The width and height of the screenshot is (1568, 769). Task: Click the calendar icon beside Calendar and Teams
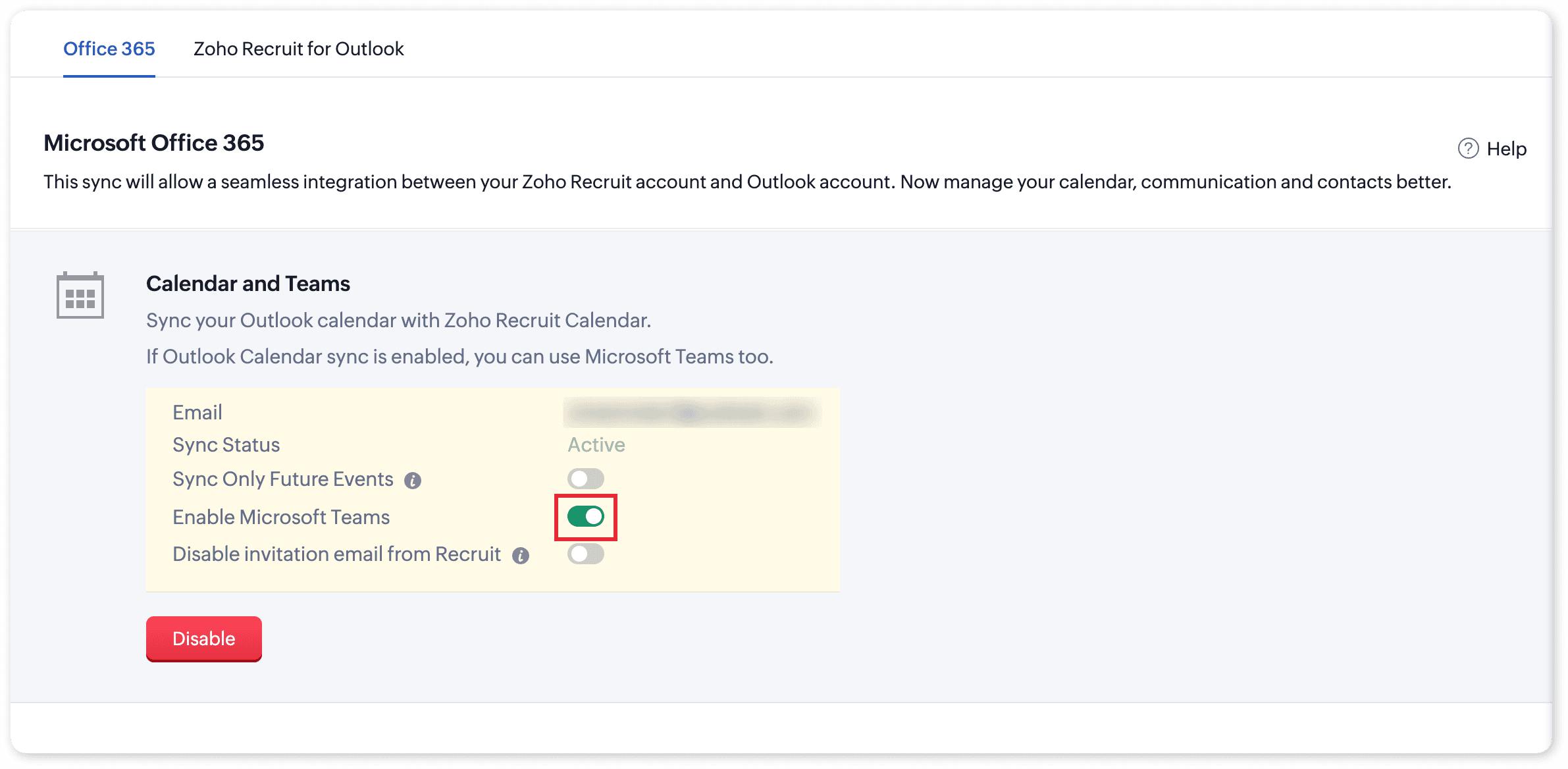80,295
